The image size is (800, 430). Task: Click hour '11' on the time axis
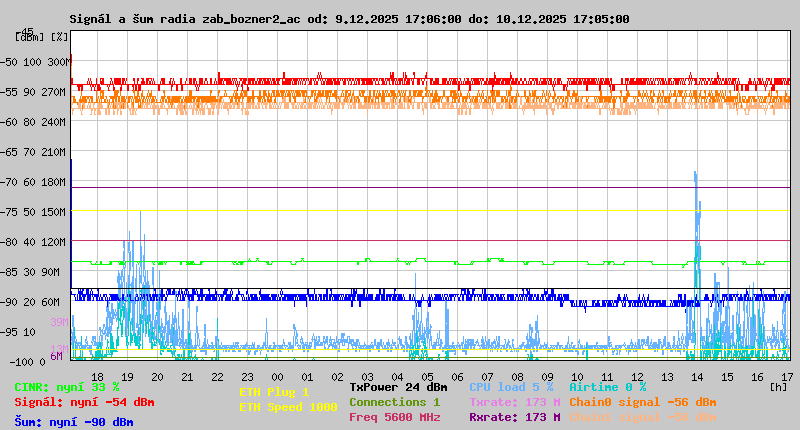pyautogui.click(x=607, y=377)
